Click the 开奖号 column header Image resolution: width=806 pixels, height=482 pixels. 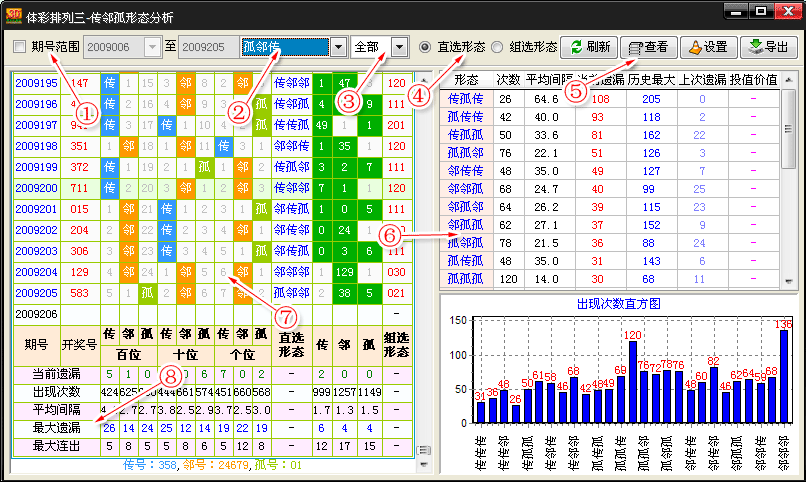pos(79,344)
